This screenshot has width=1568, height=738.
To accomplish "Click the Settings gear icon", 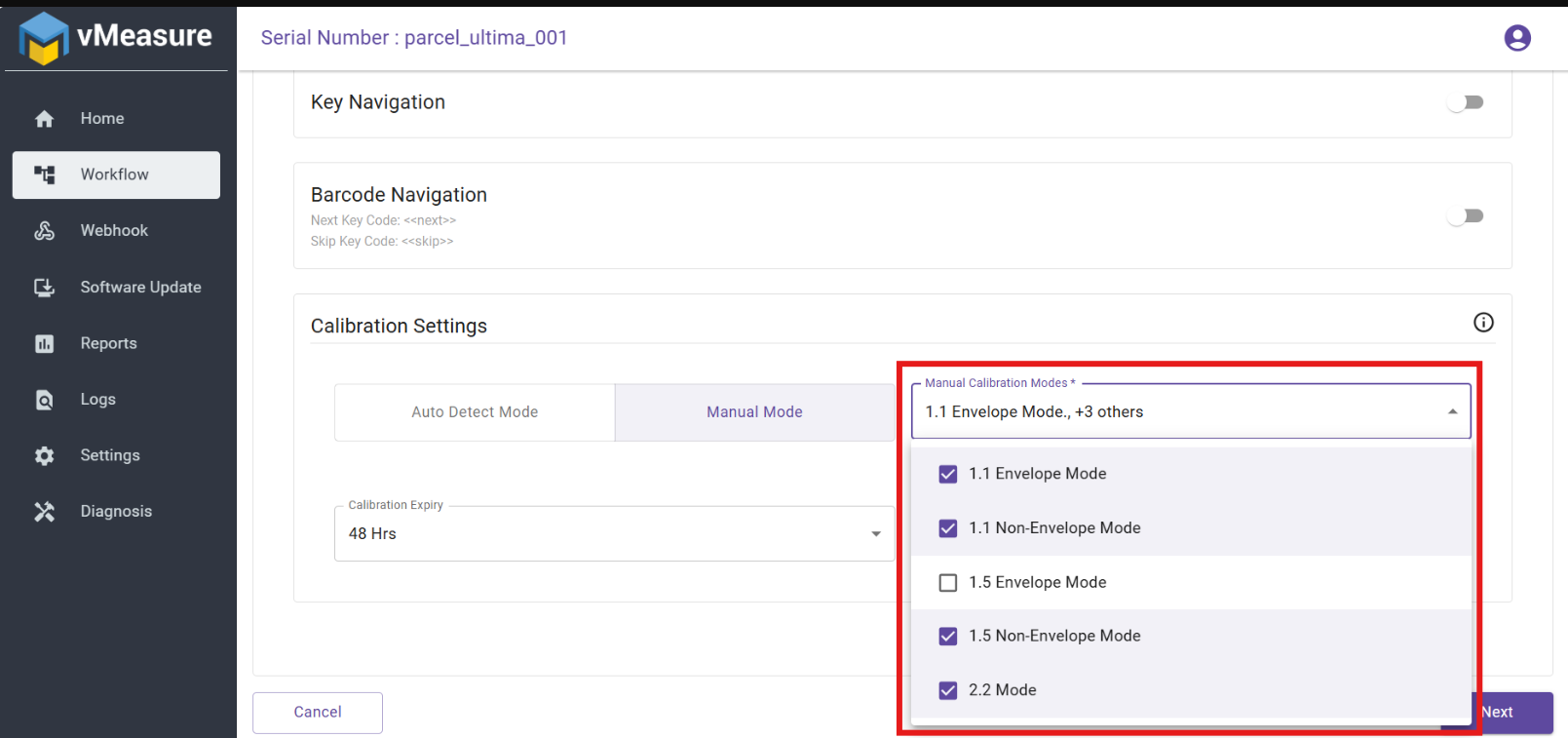I will tap(45, 456).
